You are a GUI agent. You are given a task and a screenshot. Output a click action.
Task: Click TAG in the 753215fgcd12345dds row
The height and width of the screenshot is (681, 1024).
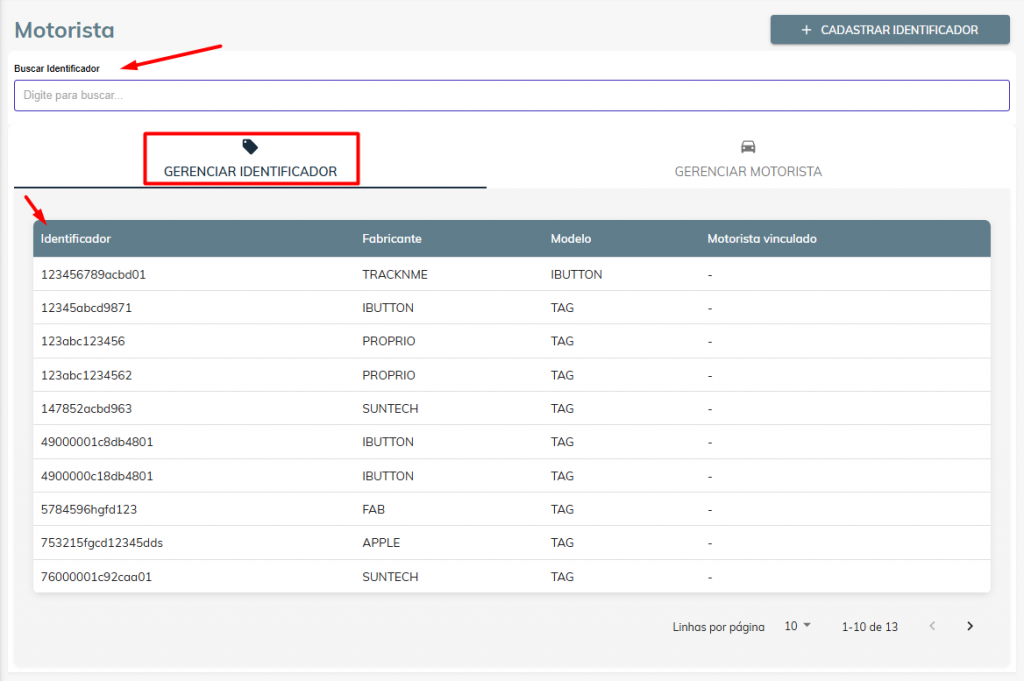tap(562, 543)
